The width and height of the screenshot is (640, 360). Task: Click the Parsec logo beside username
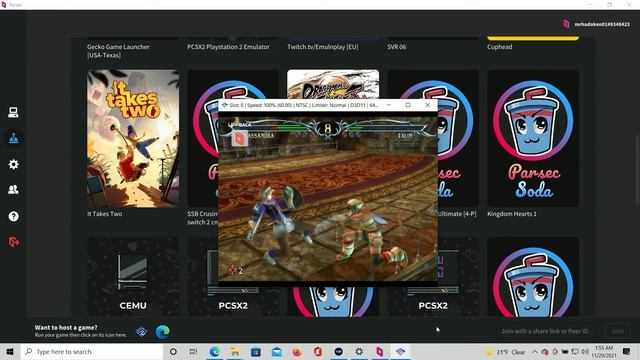(x=566, y=24)
